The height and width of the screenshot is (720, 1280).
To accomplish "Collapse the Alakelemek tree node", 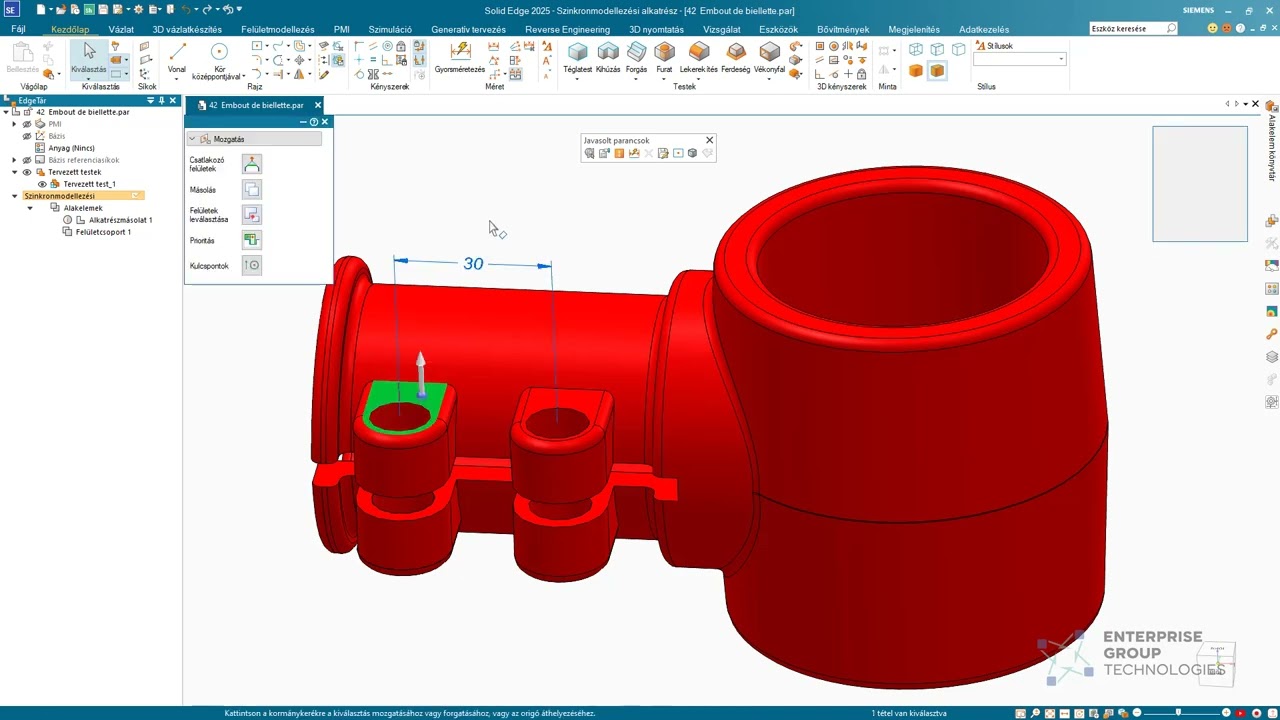I will pos(29,208).
